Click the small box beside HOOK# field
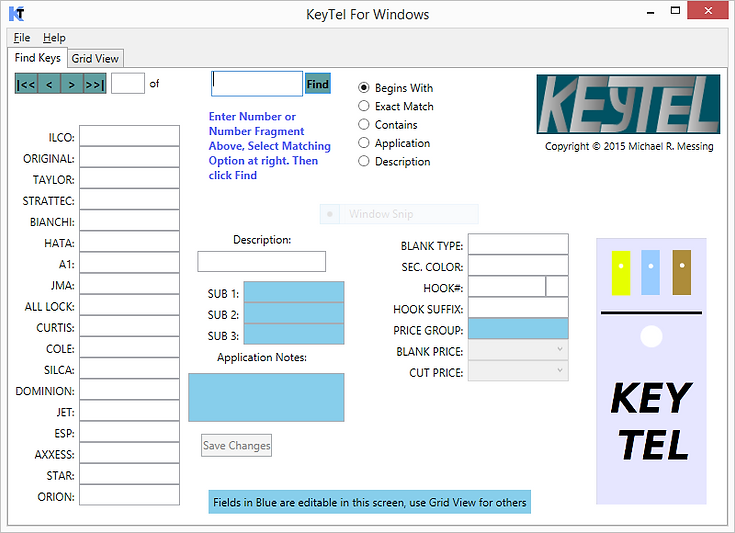Viewport: 735px width, 533px height. click(557, 286)
